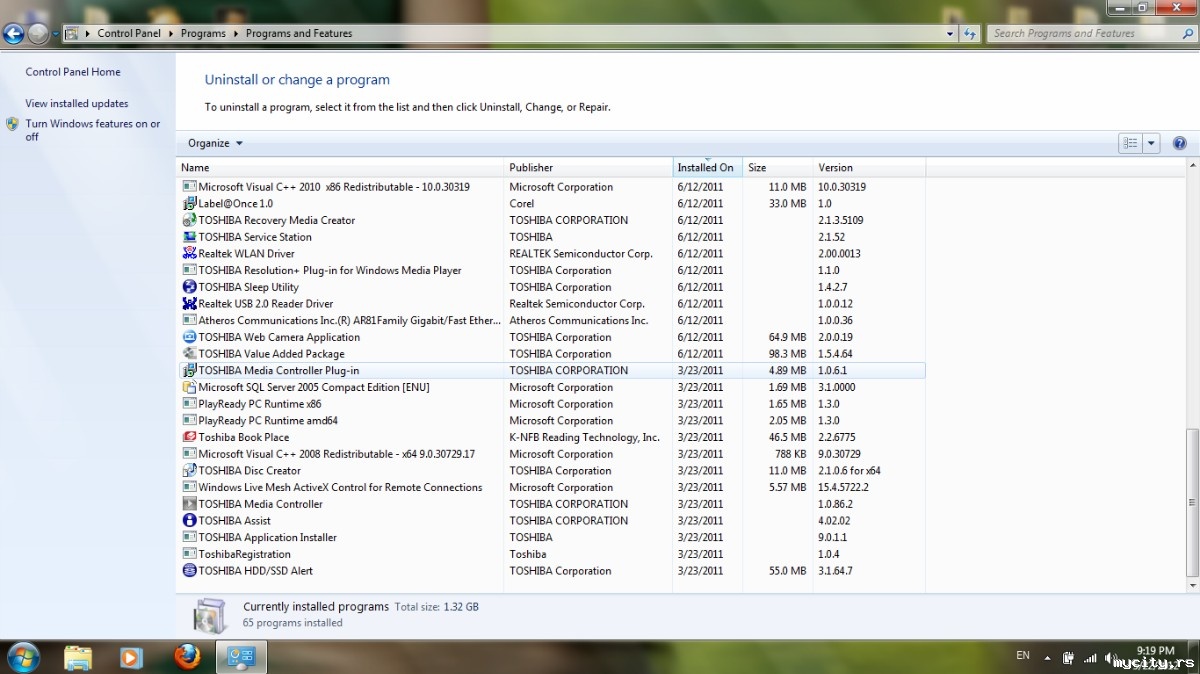The height and width of the screenshot is (674, 1200).
Task: Click Programs in the address breadcrumb
Action: 203,33
